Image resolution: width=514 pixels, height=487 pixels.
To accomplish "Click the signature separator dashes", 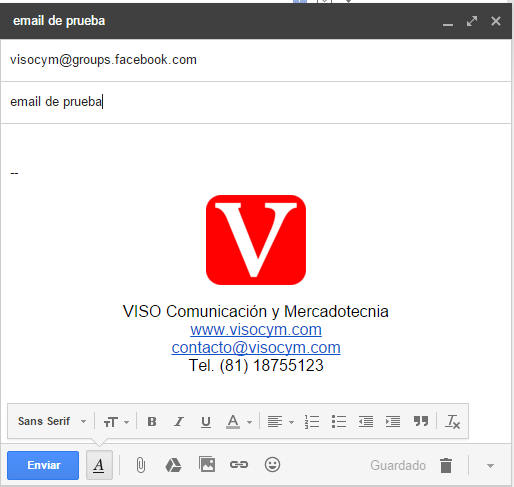I will tap(14, 173).
